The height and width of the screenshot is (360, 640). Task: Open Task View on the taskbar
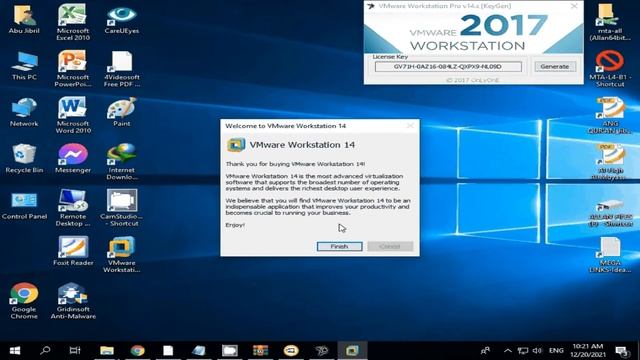(x=75, y=351)
